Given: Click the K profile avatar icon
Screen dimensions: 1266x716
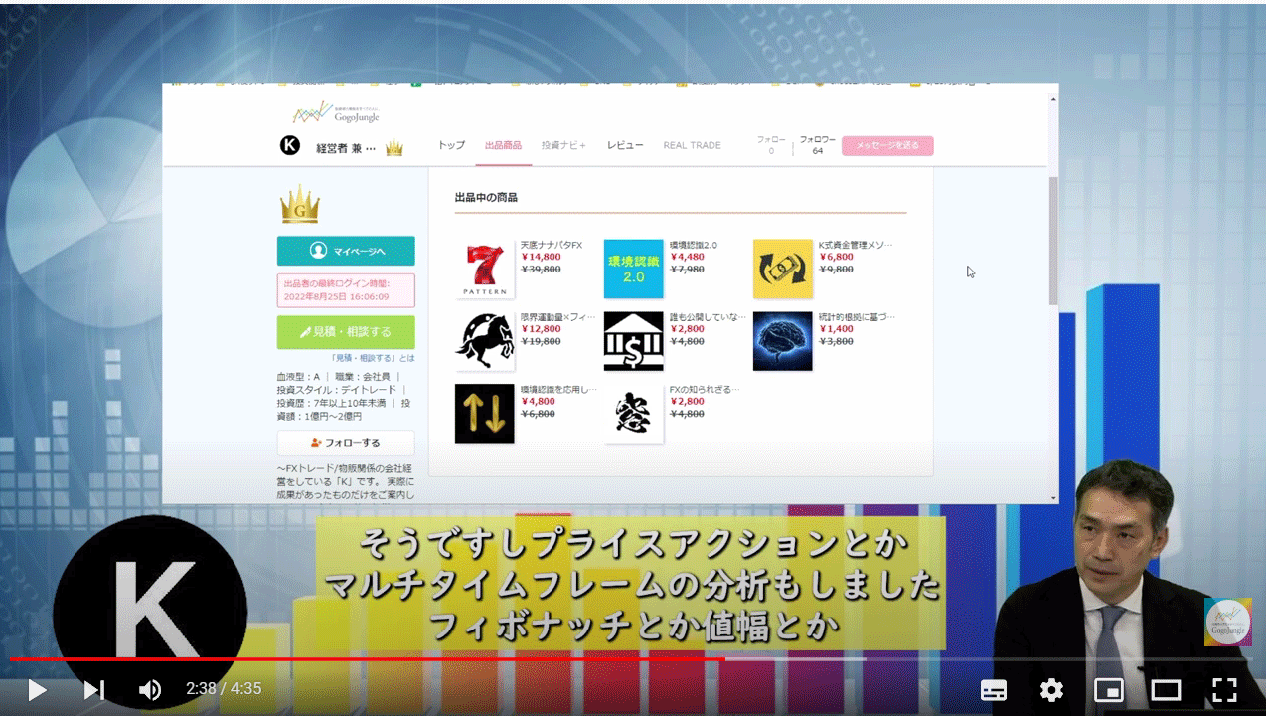Looking at the screenshot, I should [x=290, y=146].
